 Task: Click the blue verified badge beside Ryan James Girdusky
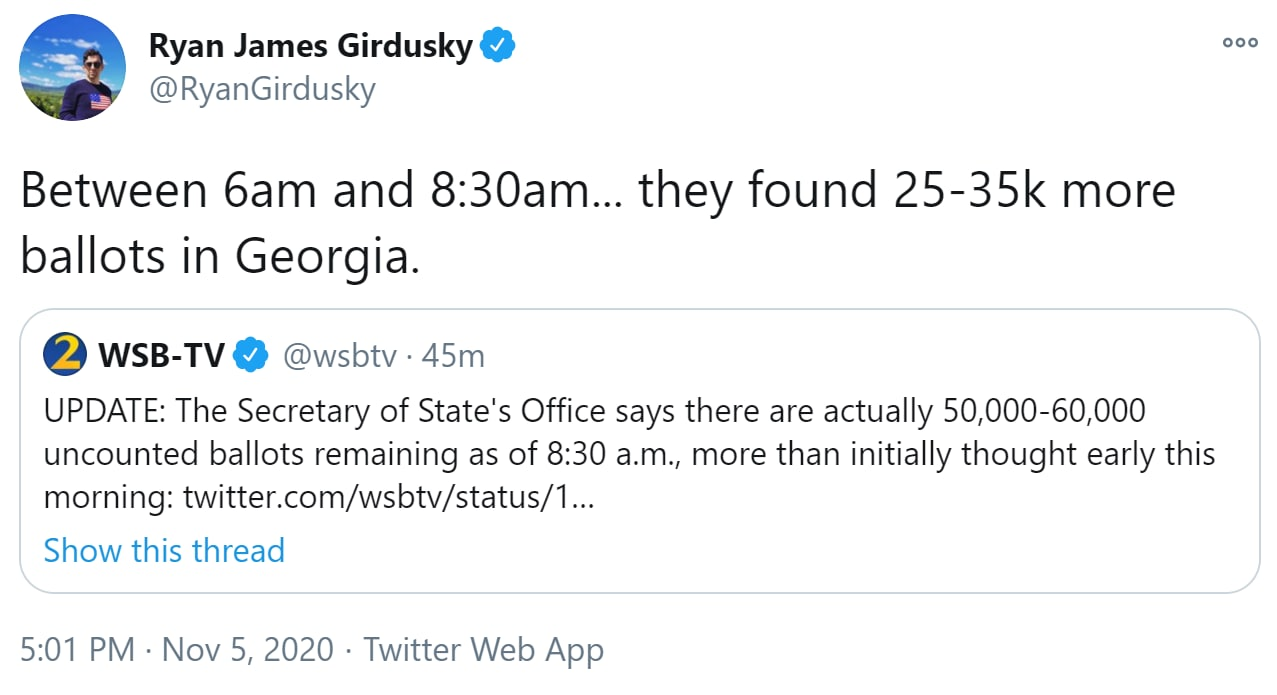pos(497,46)
